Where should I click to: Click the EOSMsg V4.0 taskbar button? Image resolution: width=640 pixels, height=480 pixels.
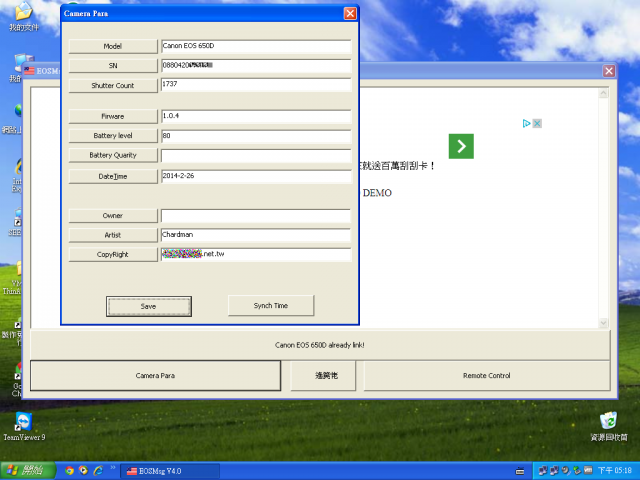[x=170, y=471]
